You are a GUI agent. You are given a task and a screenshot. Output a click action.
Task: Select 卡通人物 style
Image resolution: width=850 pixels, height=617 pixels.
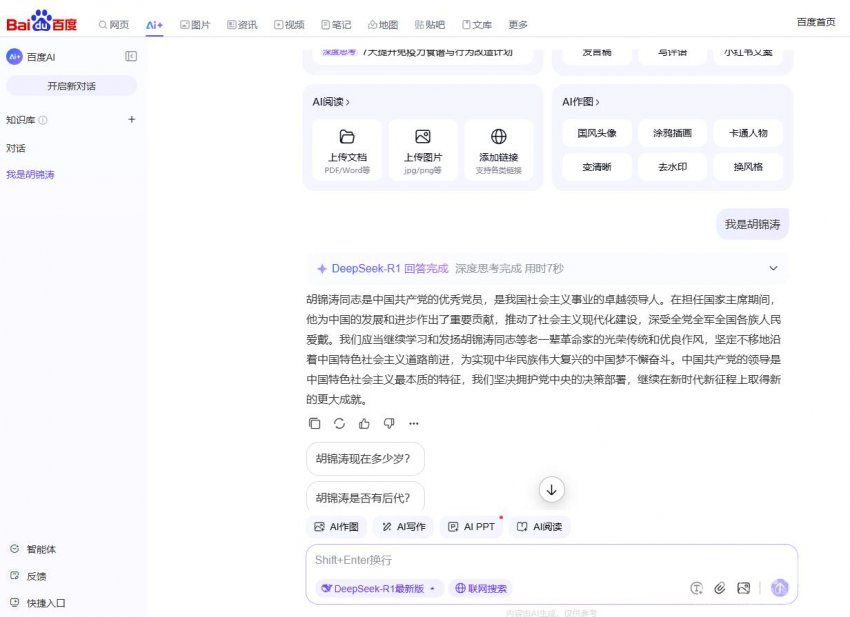coord(748,133)
